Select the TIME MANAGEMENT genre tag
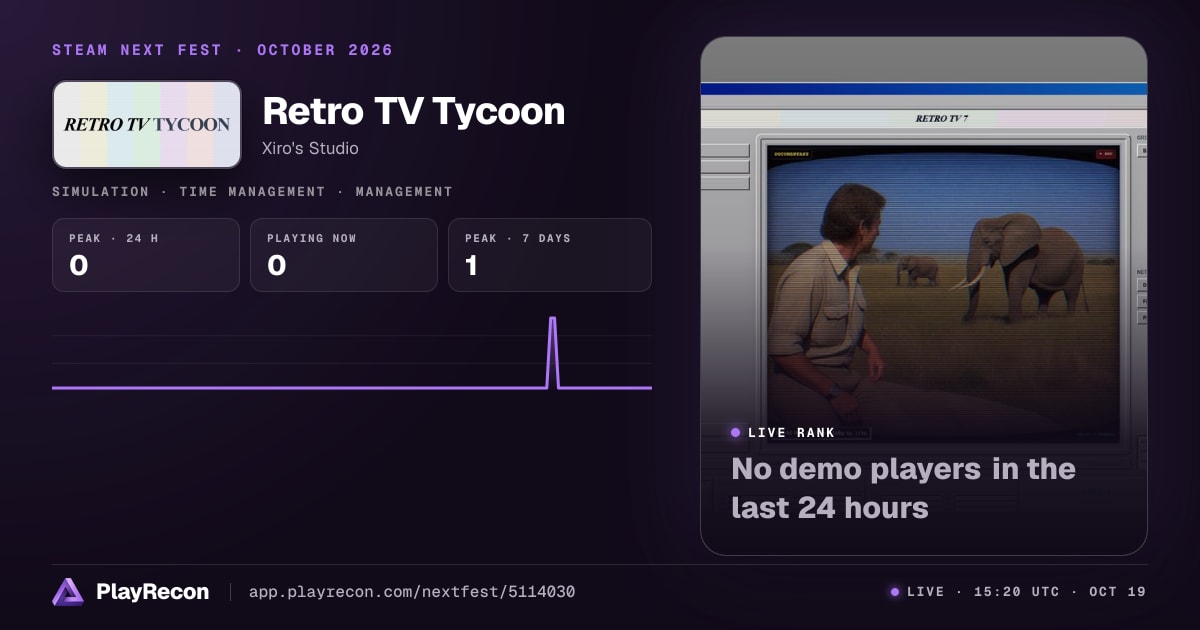The height and width of the screenshot is (630, 1200). click(252, 191)
